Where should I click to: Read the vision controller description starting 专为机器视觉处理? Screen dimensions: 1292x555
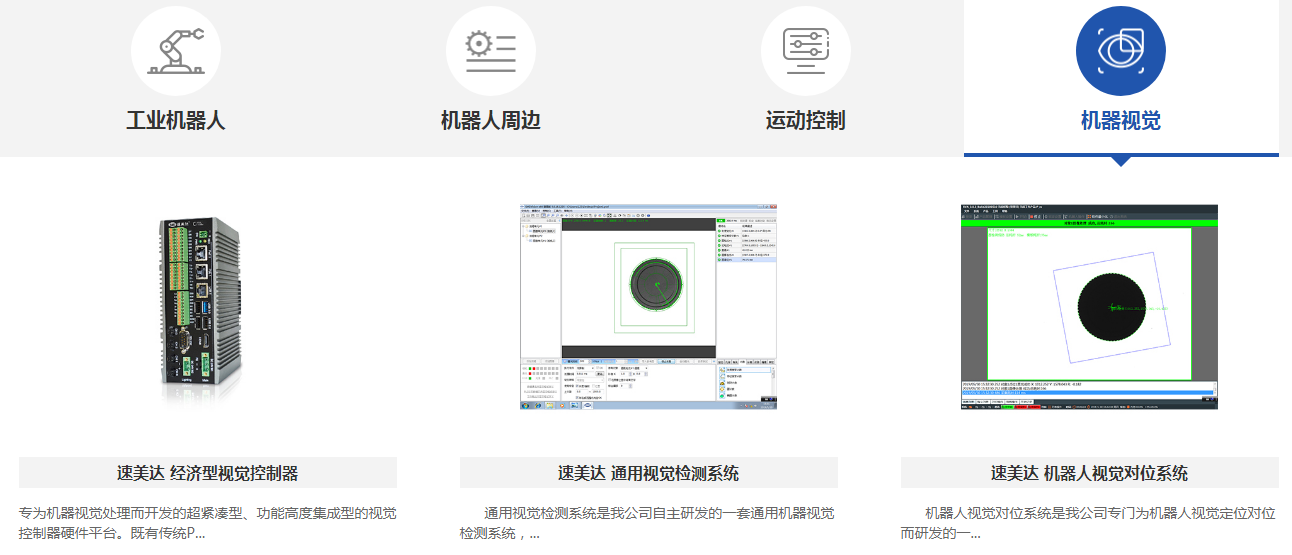click(x=208, y=523)
